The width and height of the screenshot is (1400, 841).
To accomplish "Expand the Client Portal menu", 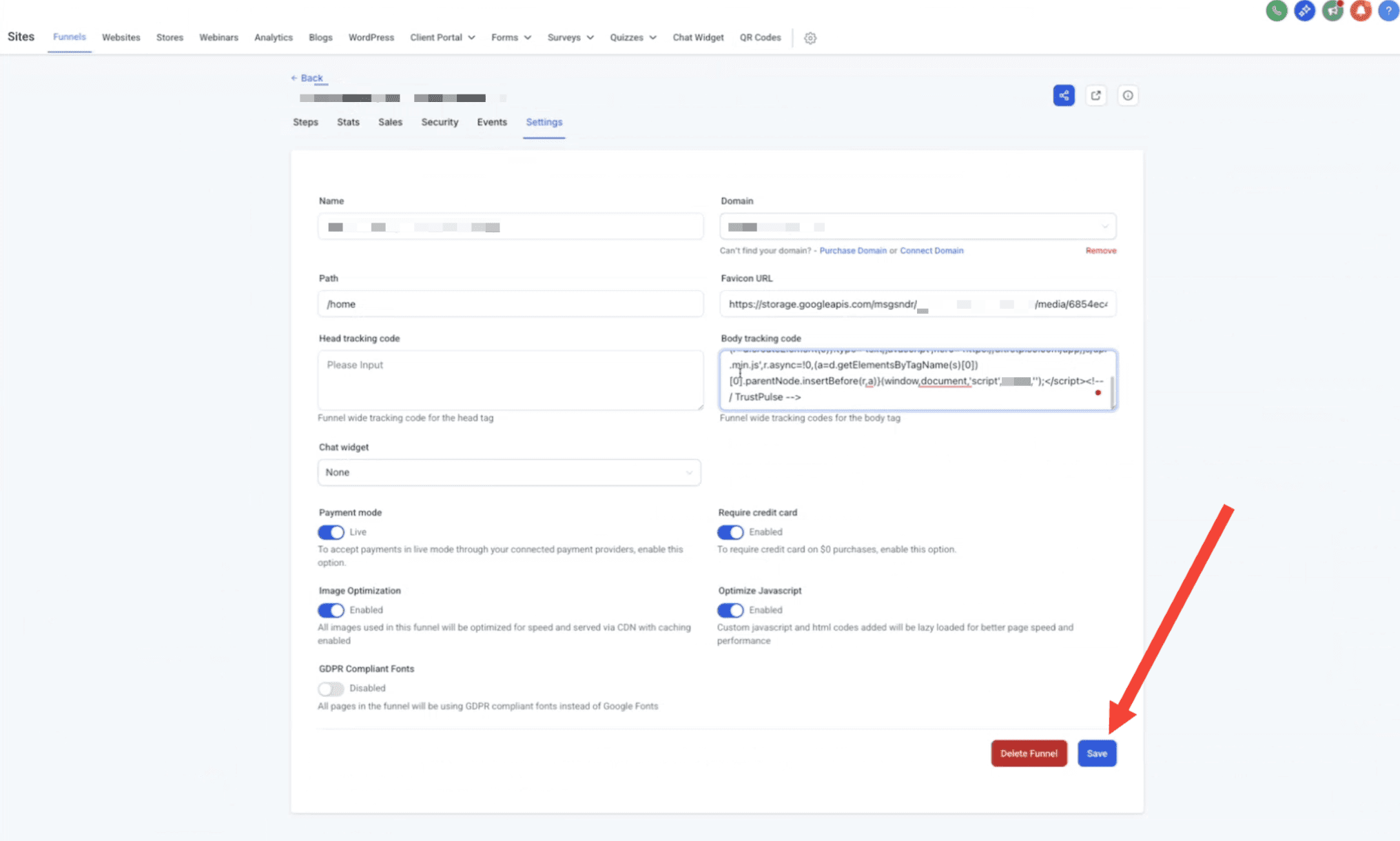I will tap(442, 37).
